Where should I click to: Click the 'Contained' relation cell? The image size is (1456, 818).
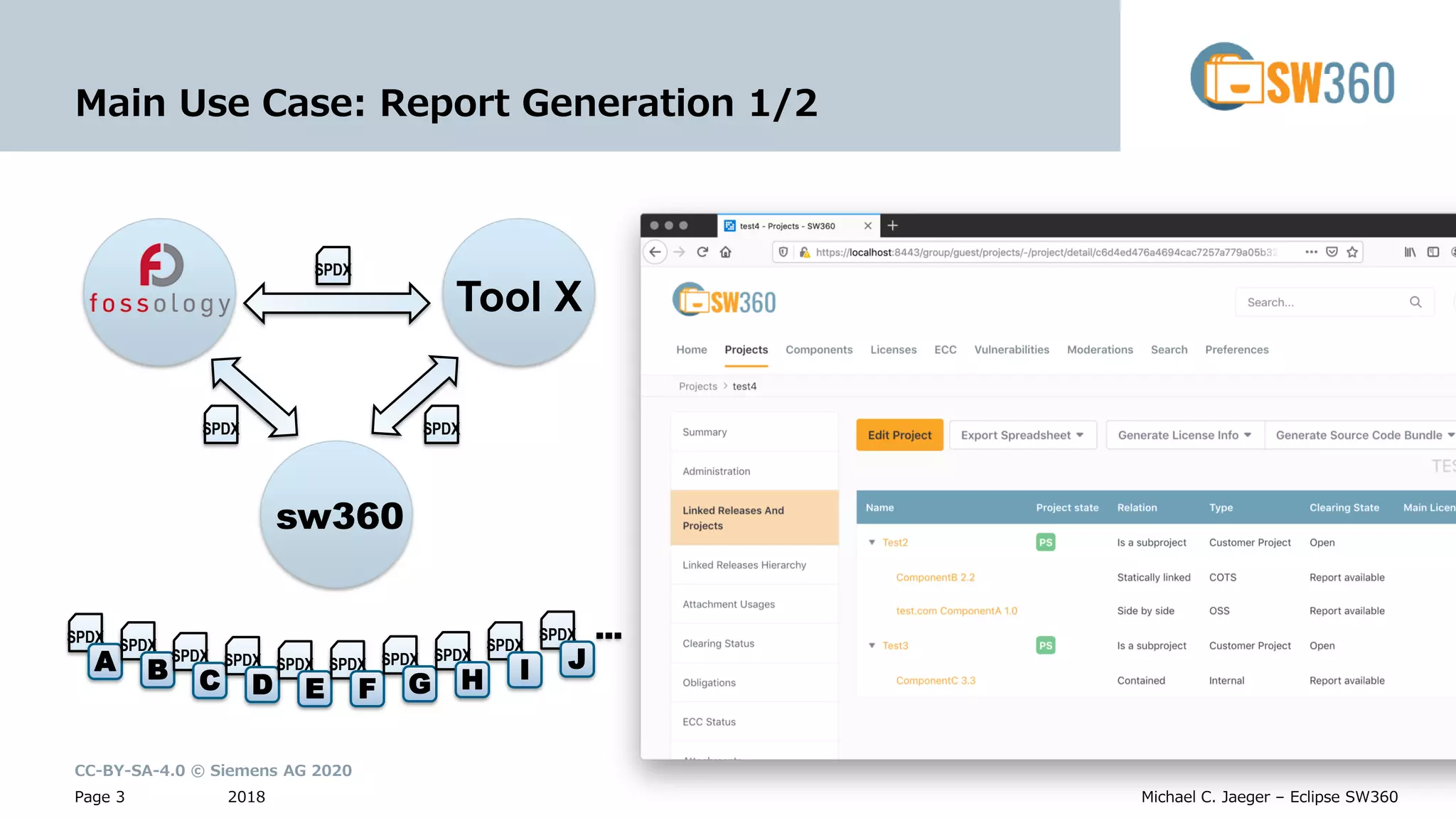[1140, 680]
